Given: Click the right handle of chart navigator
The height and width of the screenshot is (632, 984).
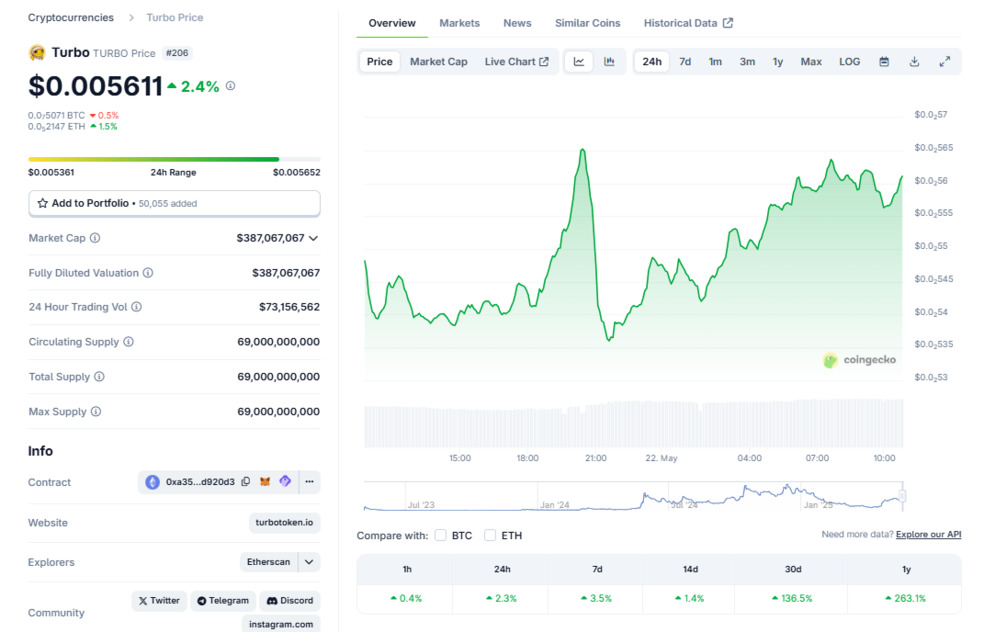Looking at the screenshot, I should click(x=902, y=496).
